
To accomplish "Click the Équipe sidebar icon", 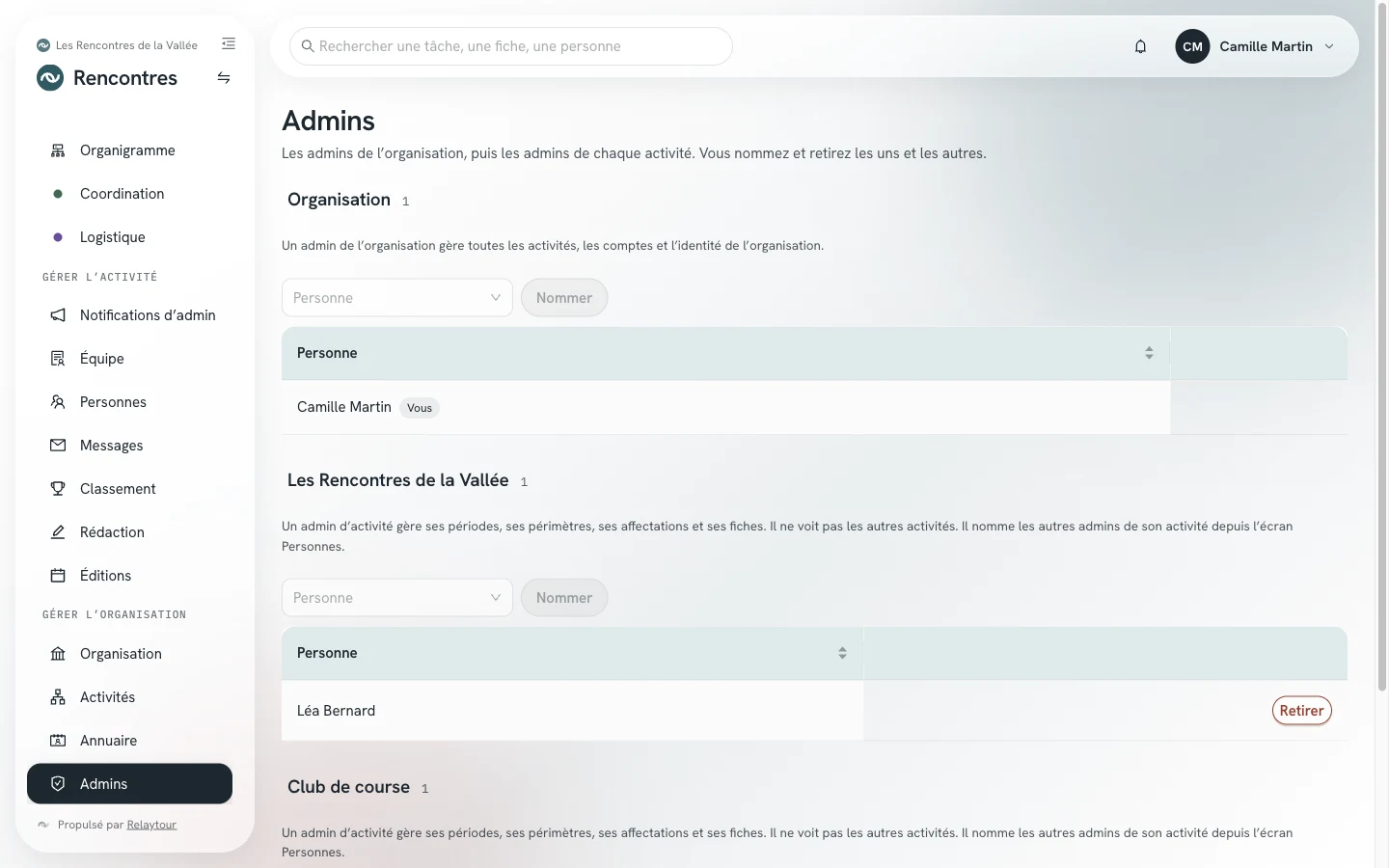I will (x=58, y=359).
